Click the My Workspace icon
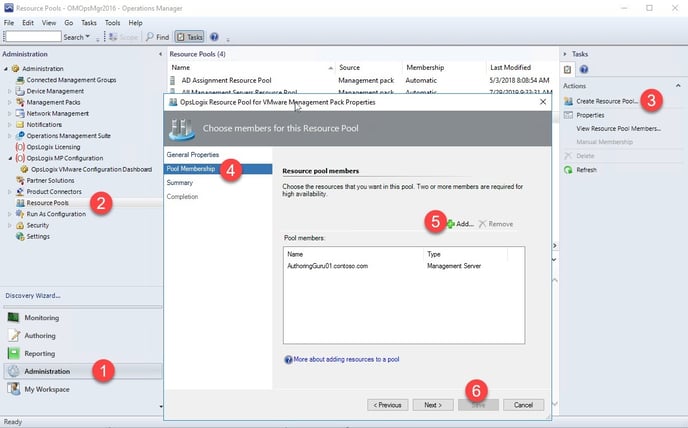This screenshot has width=688, height=428. (14, 389)
